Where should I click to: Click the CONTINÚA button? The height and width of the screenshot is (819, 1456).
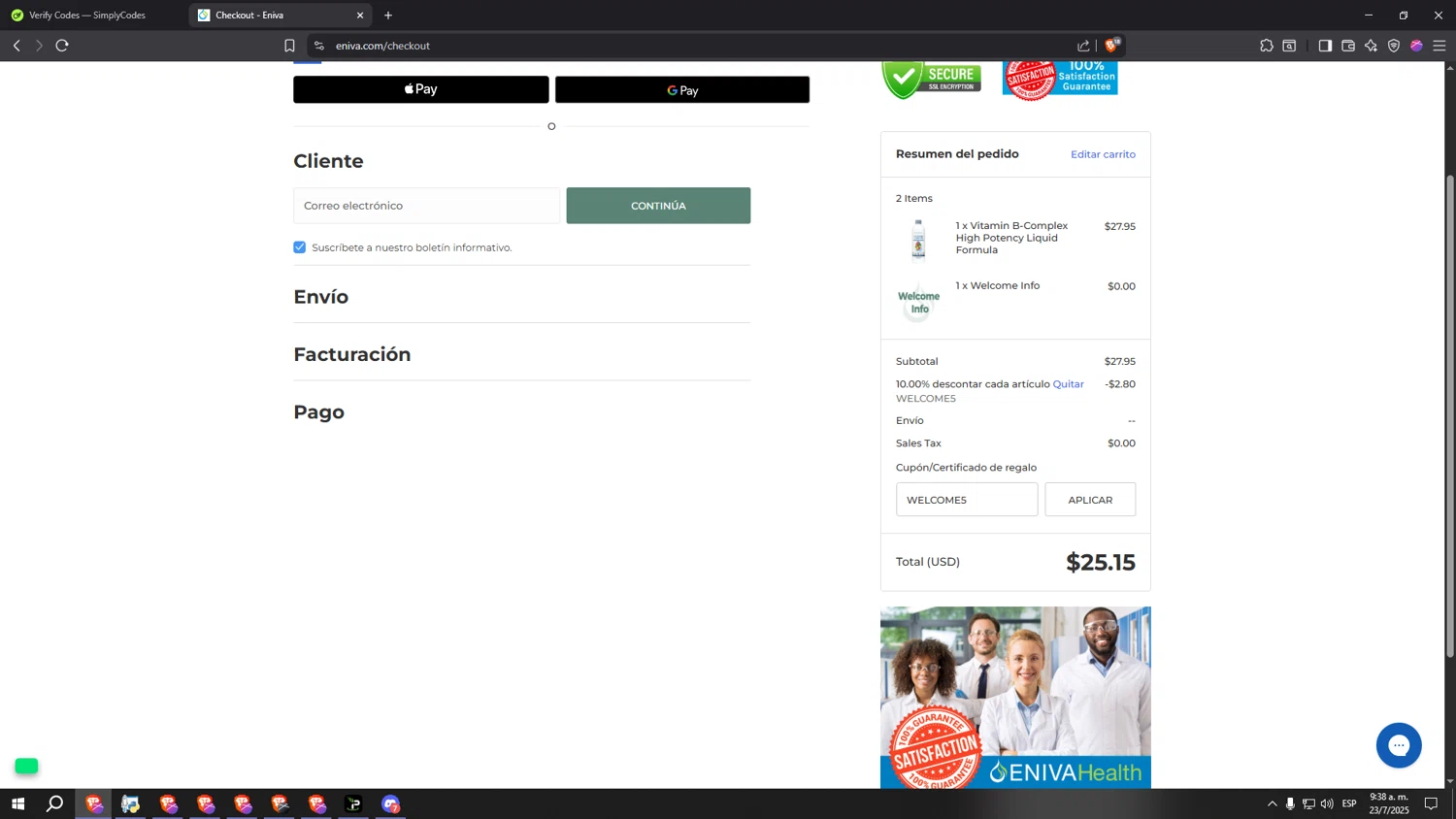(x=658, y=206)
